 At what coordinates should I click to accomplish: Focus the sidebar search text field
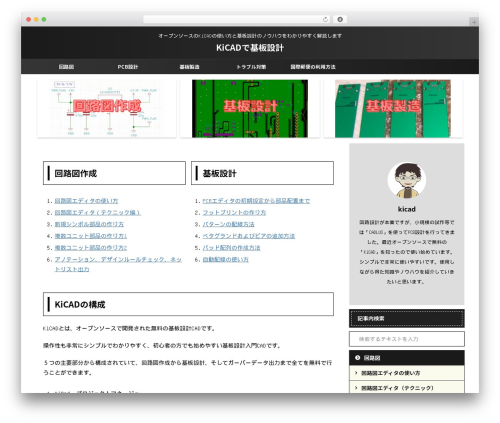pyautogui.click(x=407, y=339)
